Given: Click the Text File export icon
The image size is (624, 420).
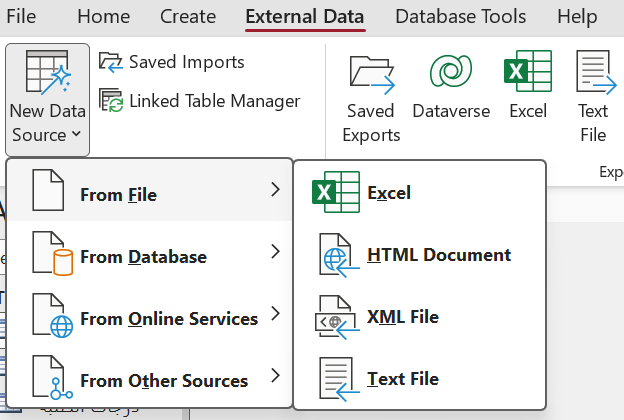Looking at the screenshot, I should [596, 72].
